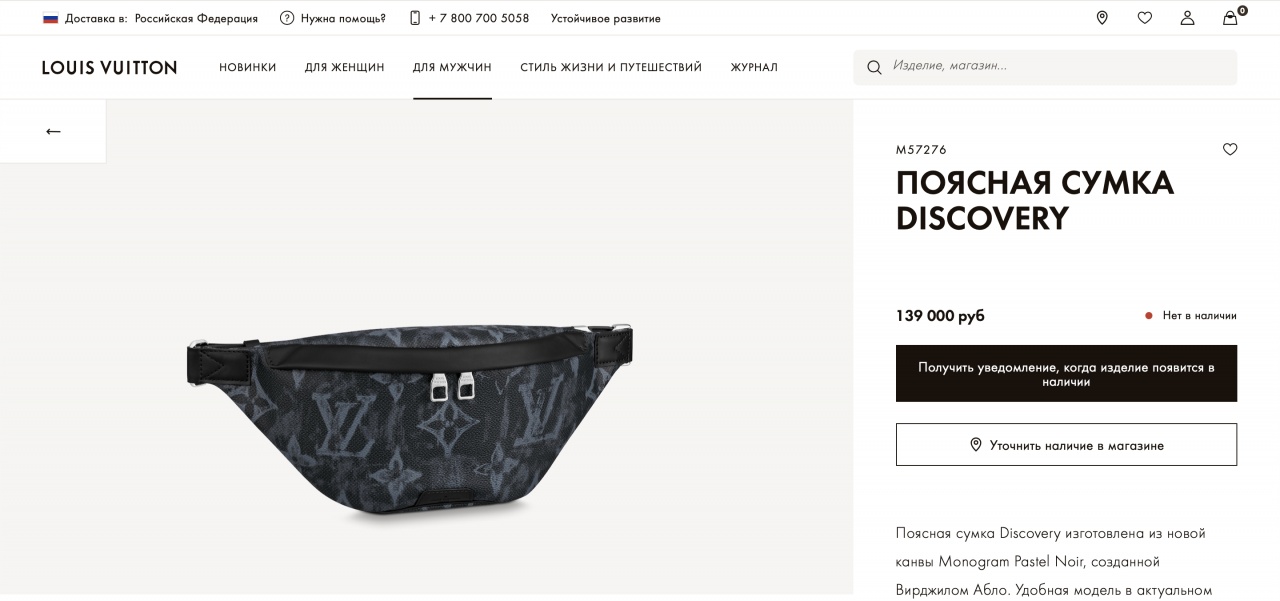The image size is (1280, 601).
Task: Click the back arrow button
Action: coord(53,131)
